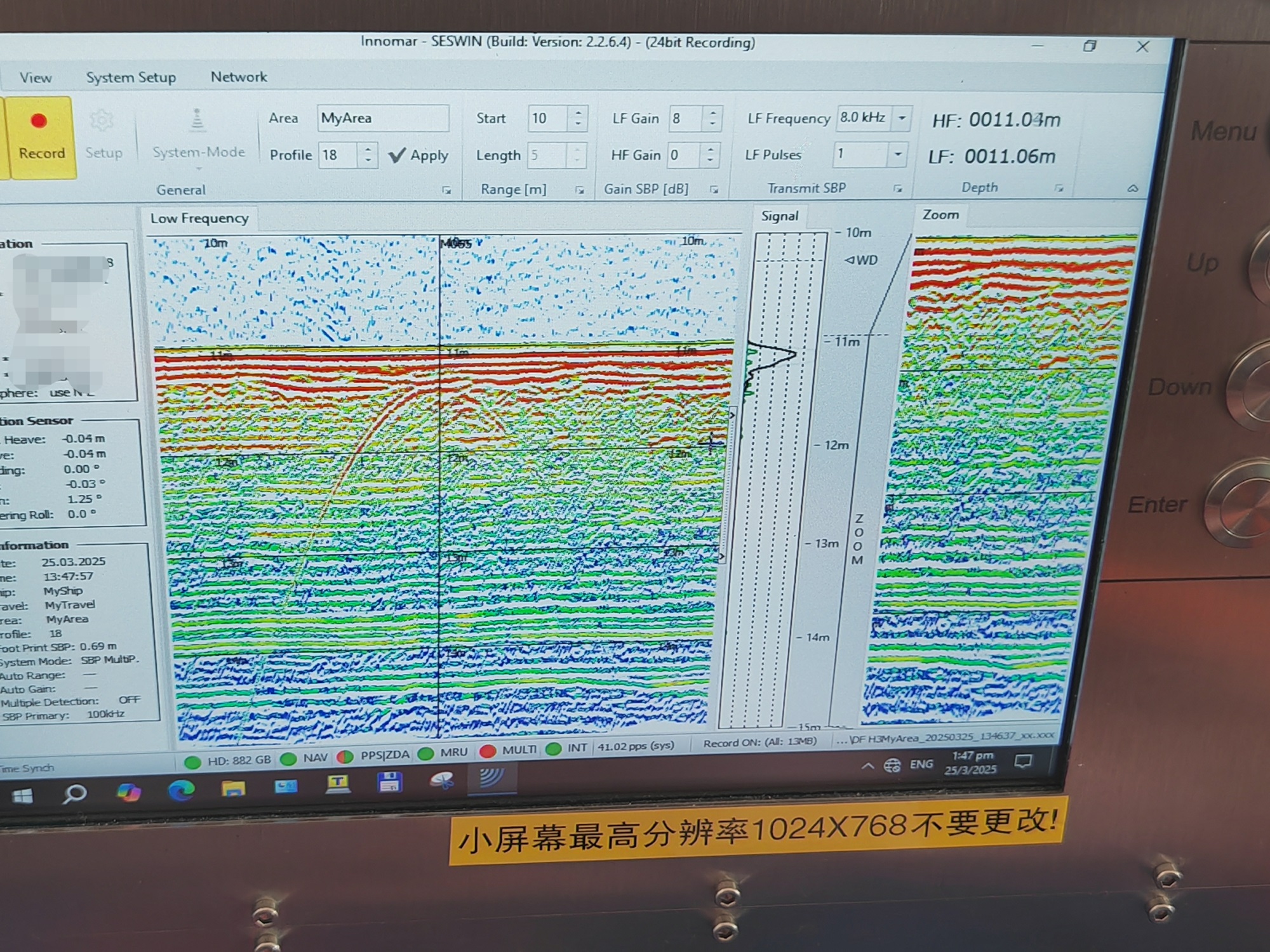The image size is (1270, 952).
Task: Open the taskbar clock and date
Action: coord(972,762)
